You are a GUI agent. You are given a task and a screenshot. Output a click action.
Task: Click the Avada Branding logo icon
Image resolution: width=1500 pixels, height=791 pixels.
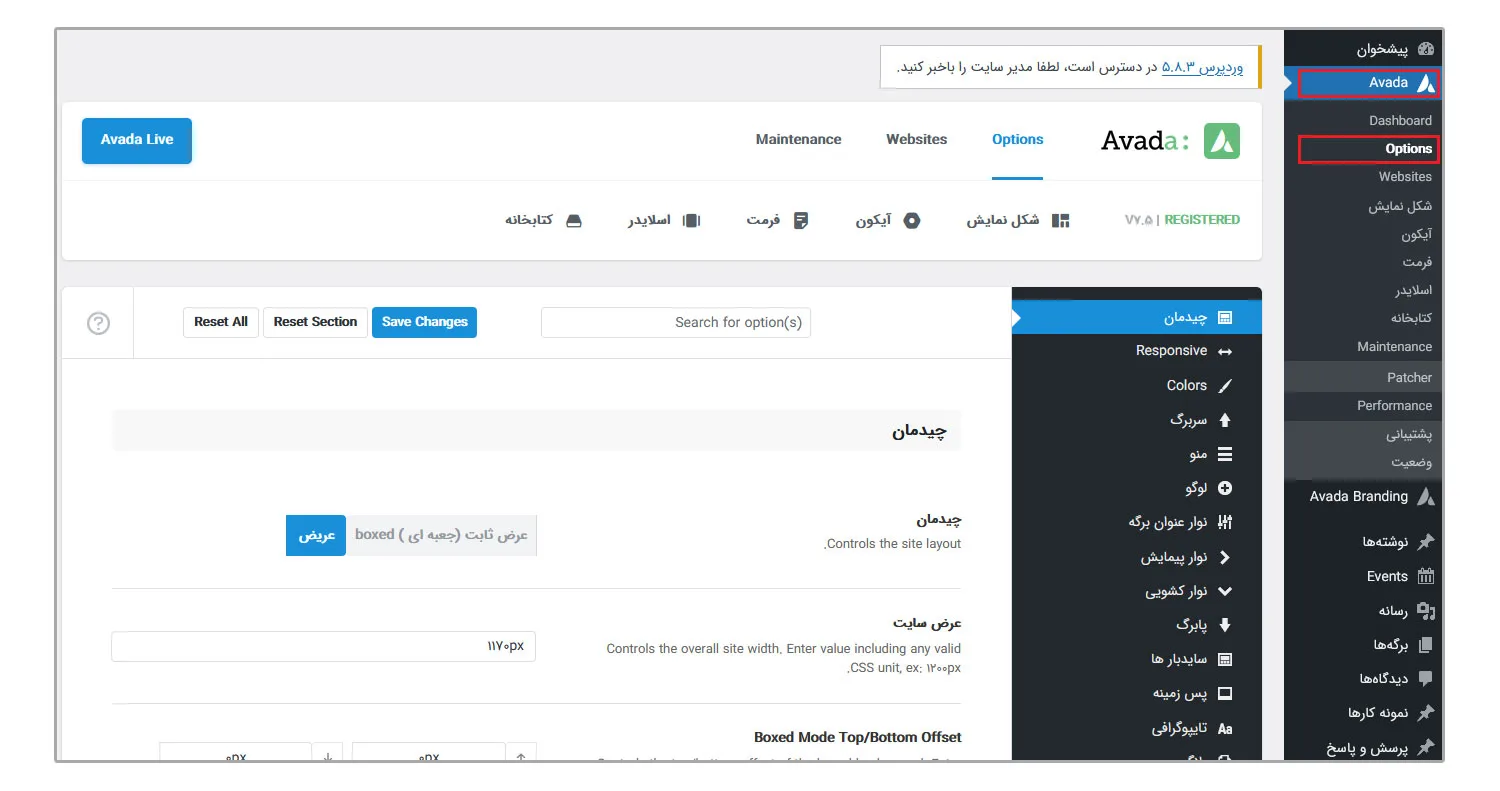(x=1426, y=497)
